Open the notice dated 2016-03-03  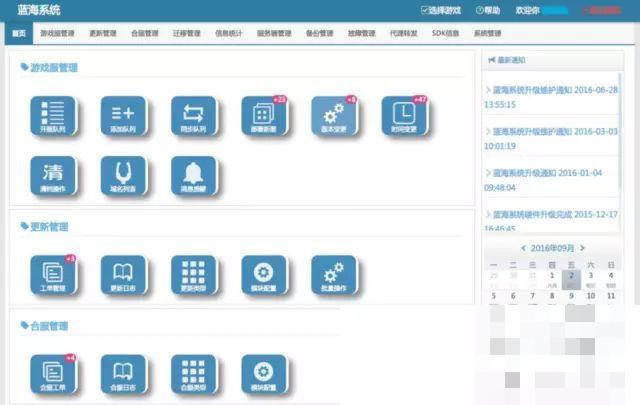pyautogui.click(x=551, y=138)
